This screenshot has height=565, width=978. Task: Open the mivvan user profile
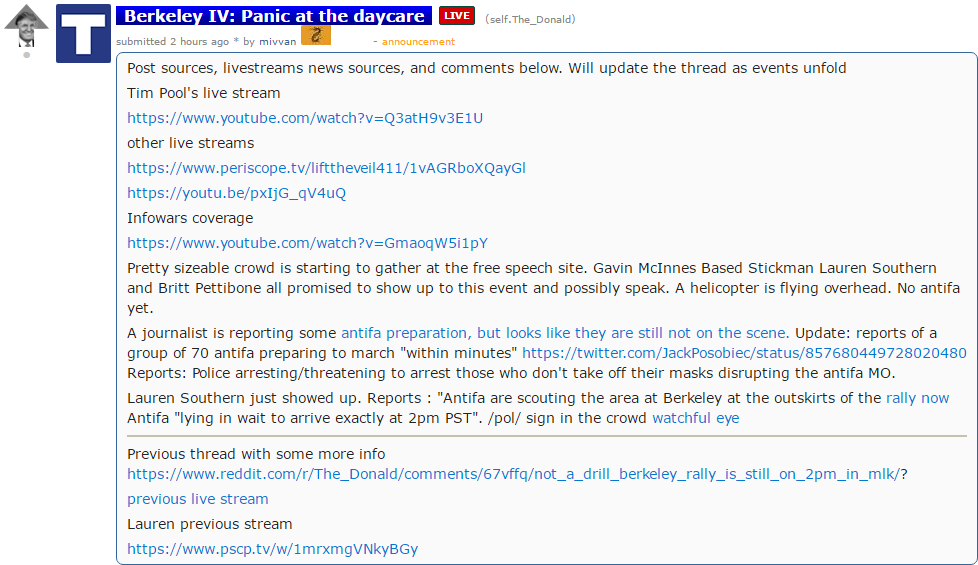pos(278,42)
